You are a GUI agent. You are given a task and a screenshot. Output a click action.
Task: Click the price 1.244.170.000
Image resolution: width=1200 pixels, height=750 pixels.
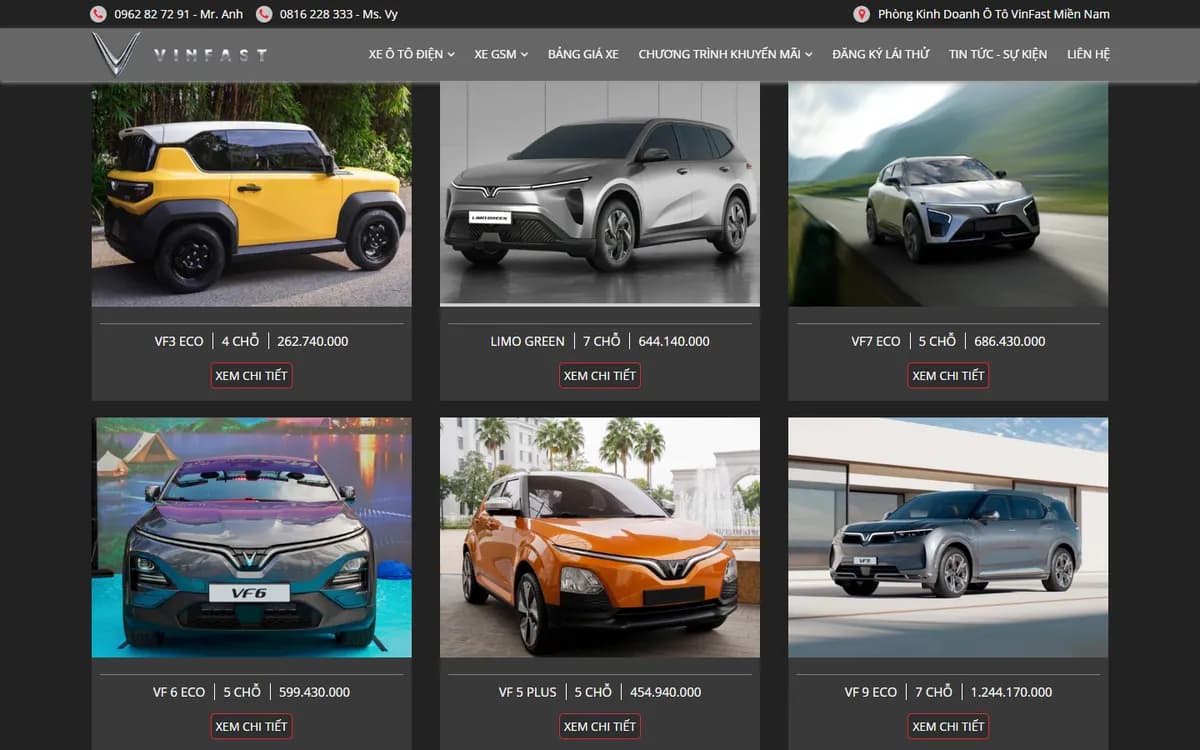click(1012, 692)
